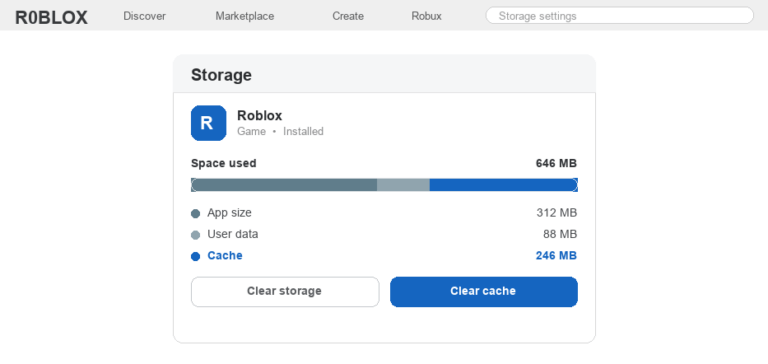Focus the Storage settings search field

(x=619, y=15)
